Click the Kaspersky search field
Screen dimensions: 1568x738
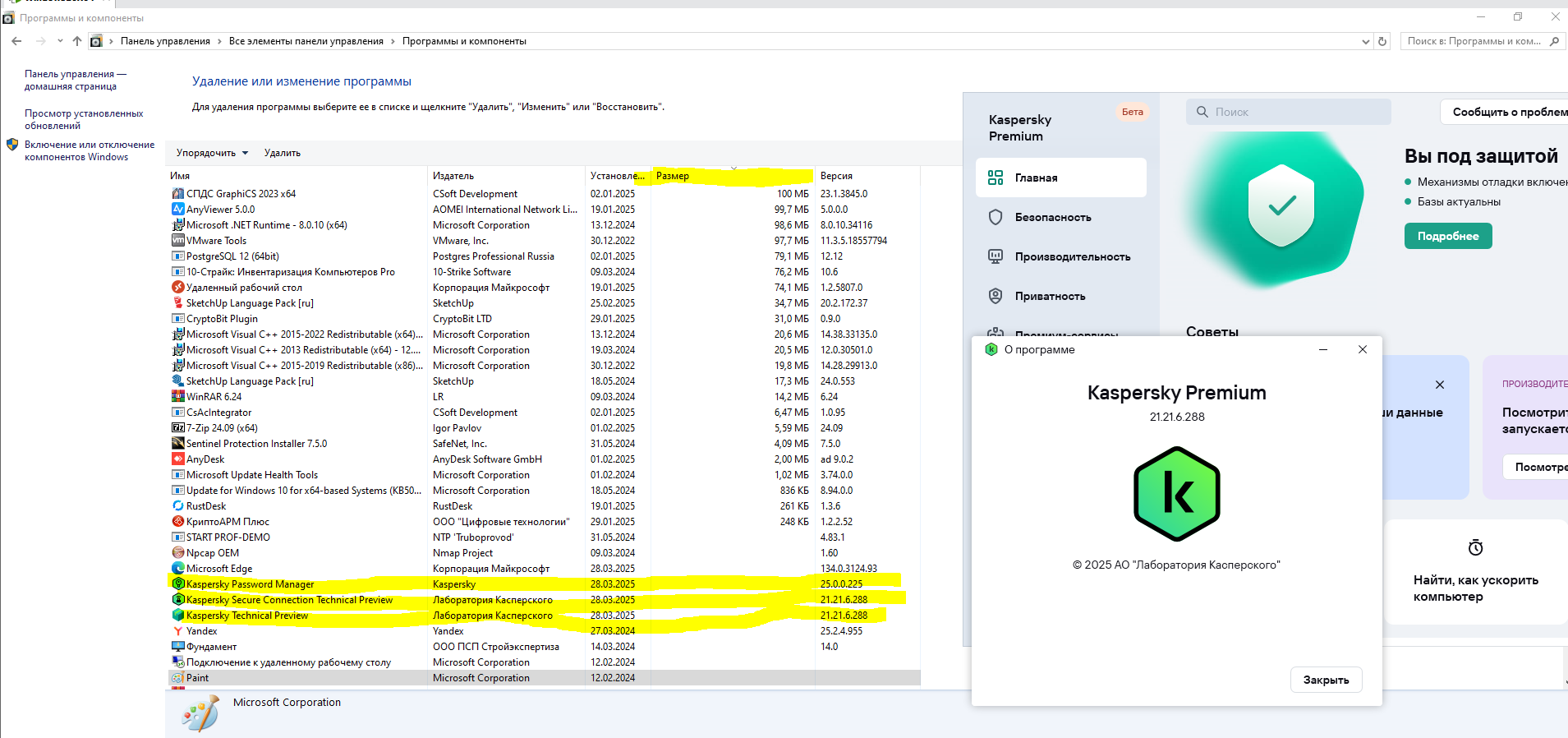click(1288, 112)
